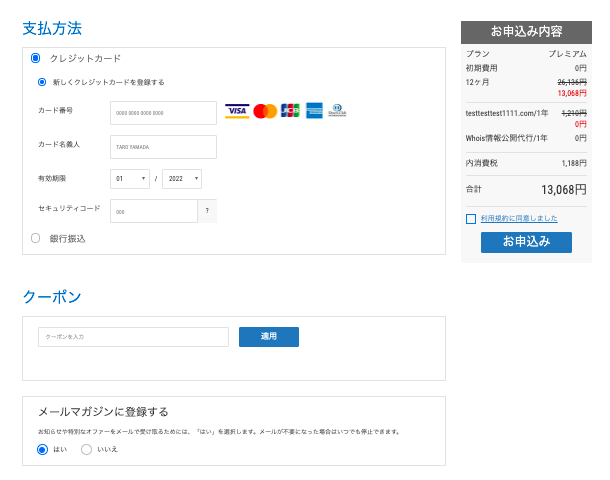The image size is (610, 480).
Task: Select はい for the mail magazine
Action: pyautogui.click(x=42, y=449)
